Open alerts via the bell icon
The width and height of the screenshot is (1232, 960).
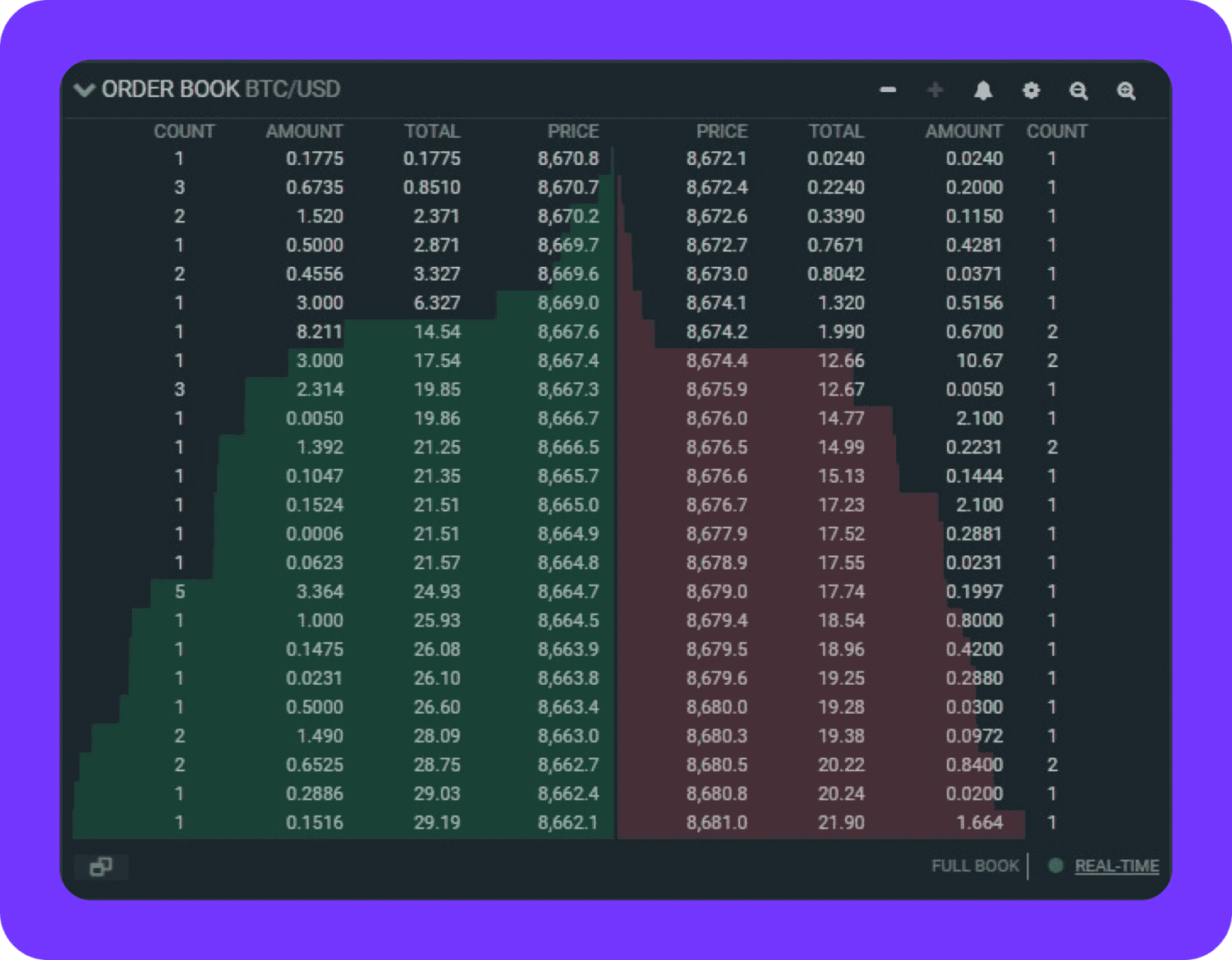[983, 90]
